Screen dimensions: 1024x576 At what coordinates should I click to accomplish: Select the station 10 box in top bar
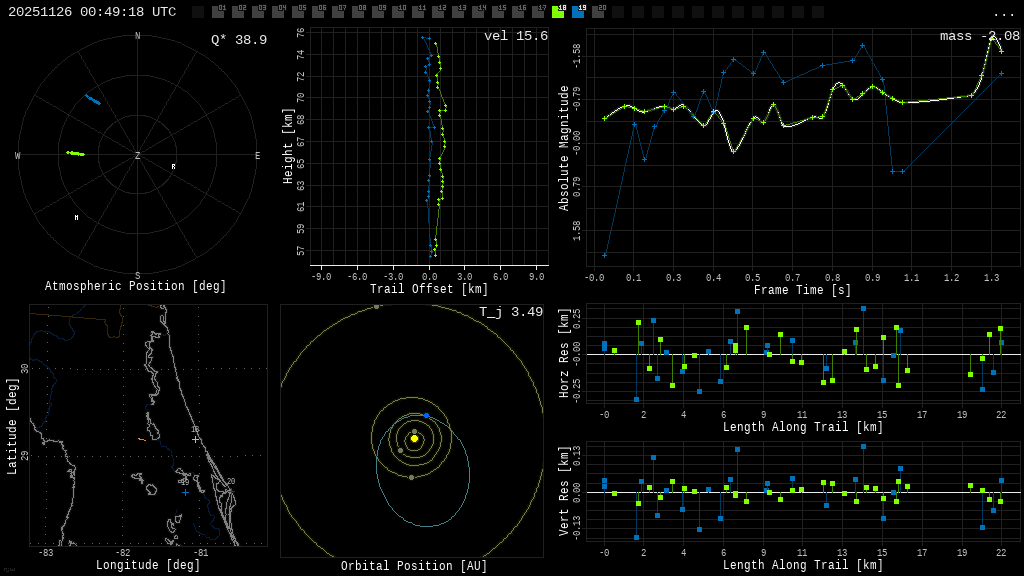pyautogui.click(x=398, y=12)
